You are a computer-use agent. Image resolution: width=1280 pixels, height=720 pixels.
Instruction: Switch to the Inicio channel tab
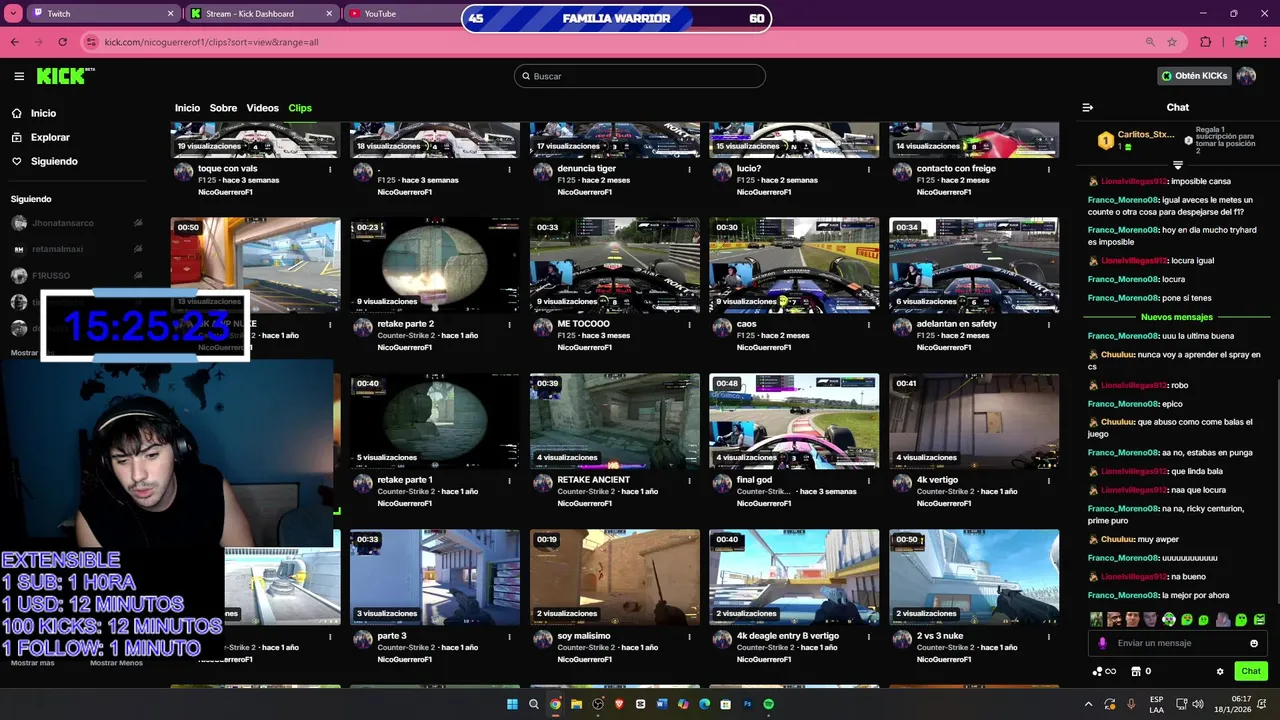[187, 108]
